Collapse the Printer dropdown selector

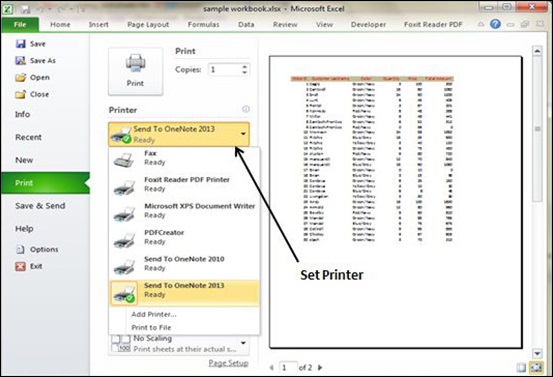click(x=179, y=134)
